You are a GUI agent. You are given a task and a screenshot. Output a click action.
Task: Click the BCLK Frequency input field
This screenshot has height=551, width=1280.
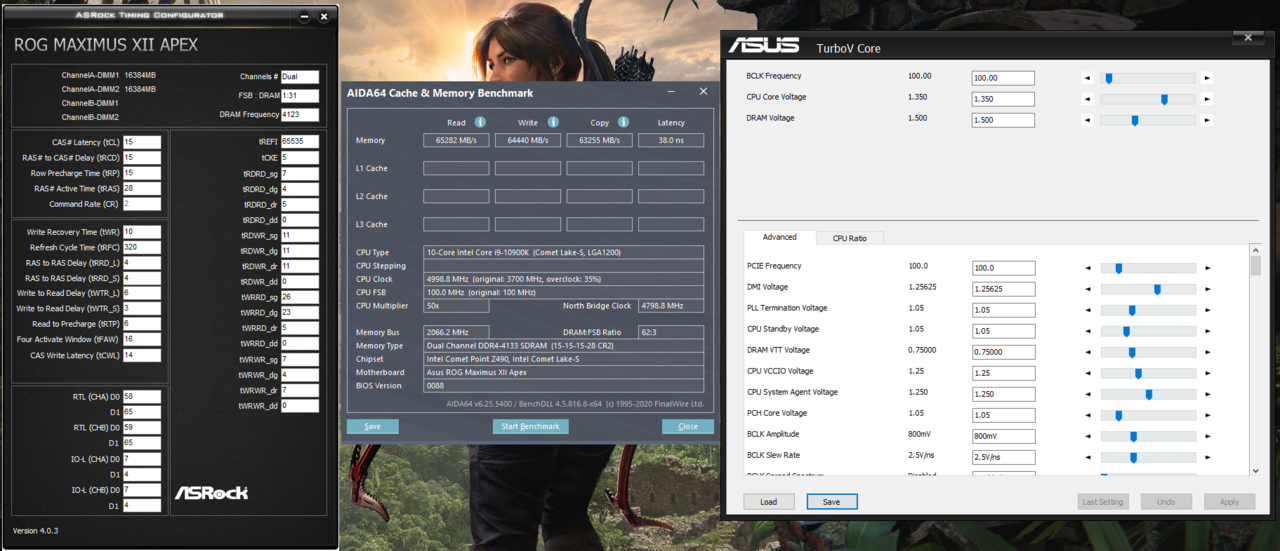(x=1003, y=78)
